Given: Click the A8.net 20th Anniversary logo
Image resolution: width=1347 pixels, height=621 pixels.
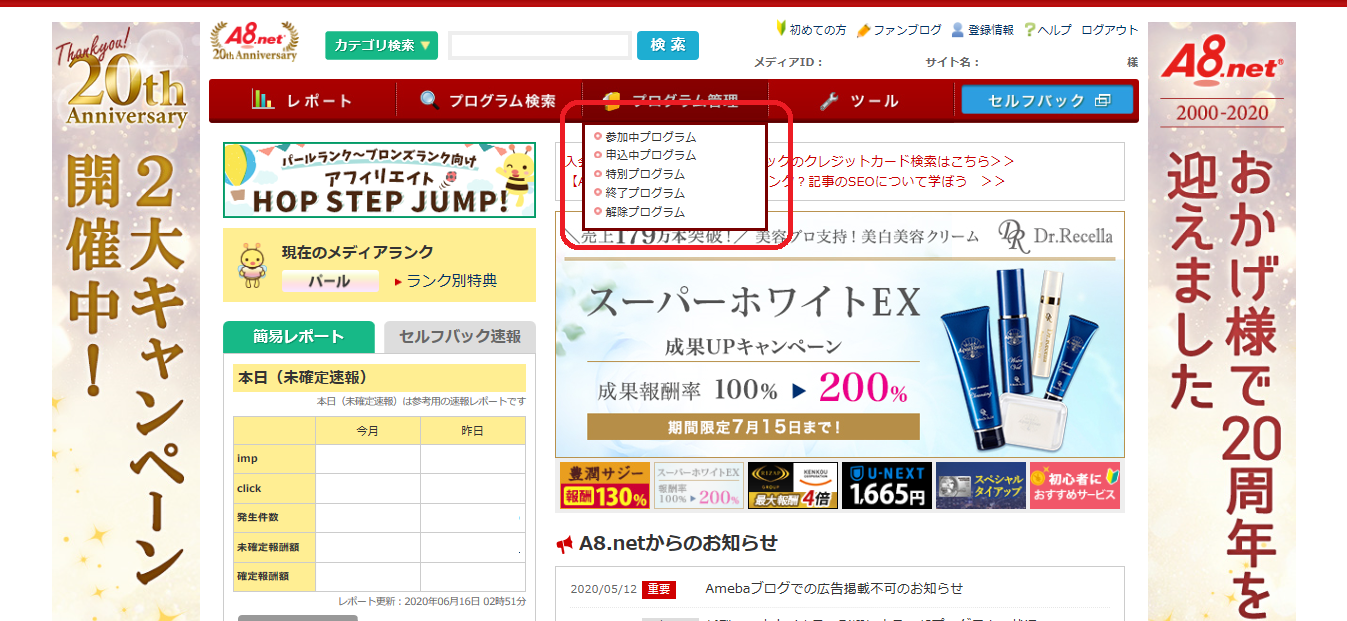Looking at the screenshot, I should tap(254, 42).
